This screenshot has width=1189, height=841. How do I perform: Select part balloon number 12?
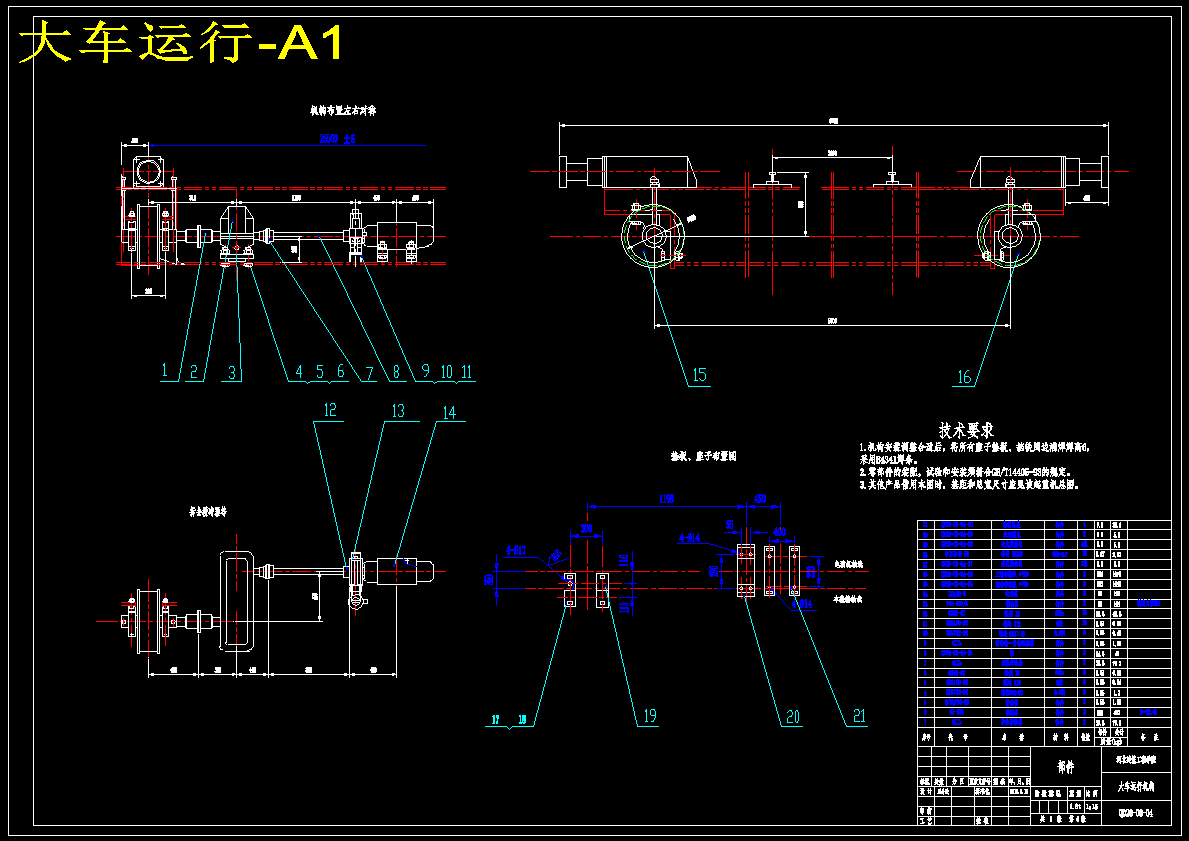click(x=330, y=410)
